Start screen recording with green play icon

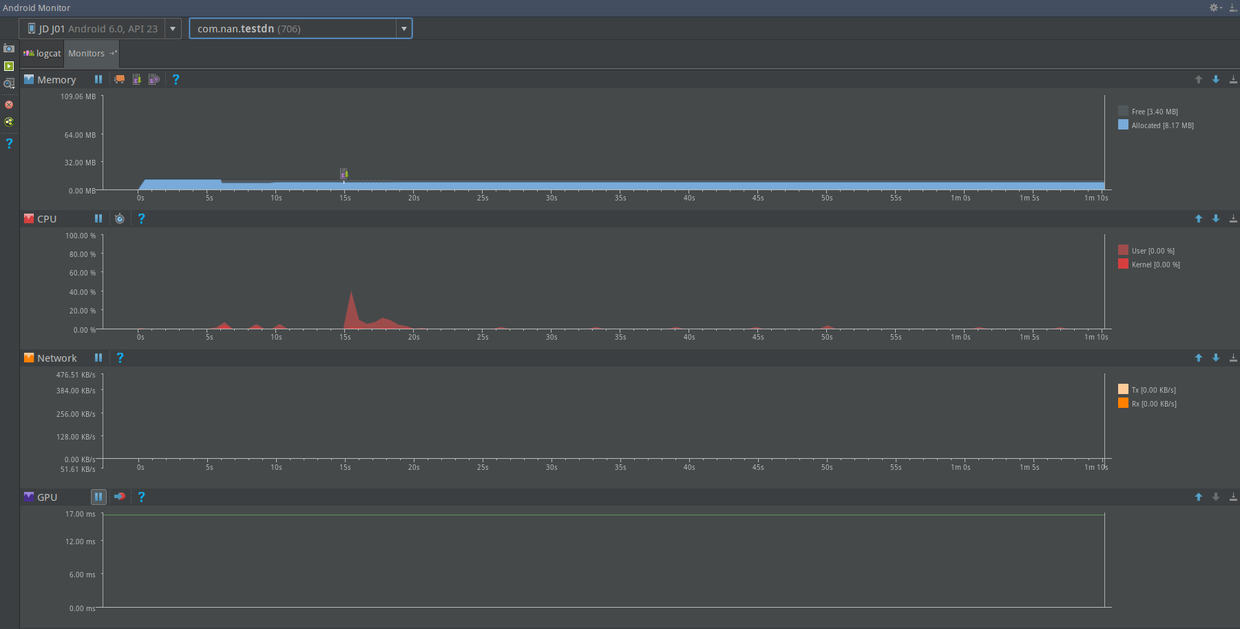[x=9, y=66]
